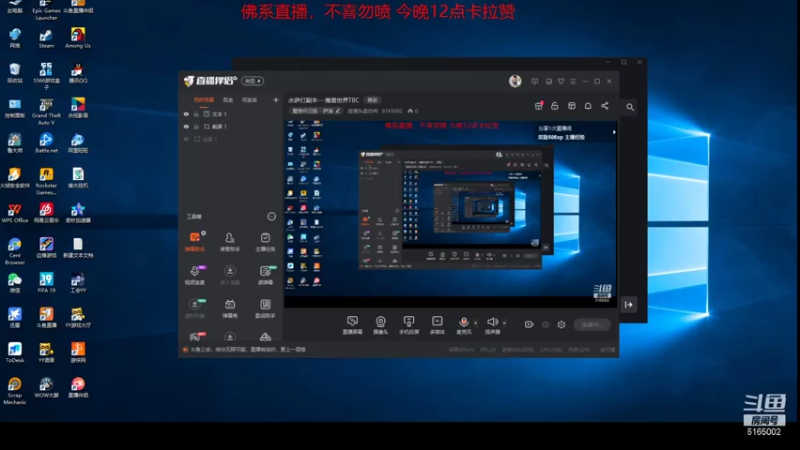The width and height of the screenshot is (800, 450).
Task: Click the Scrap Mechanic desktop icon
Action: pyautogui.click(x=15, y=391)
